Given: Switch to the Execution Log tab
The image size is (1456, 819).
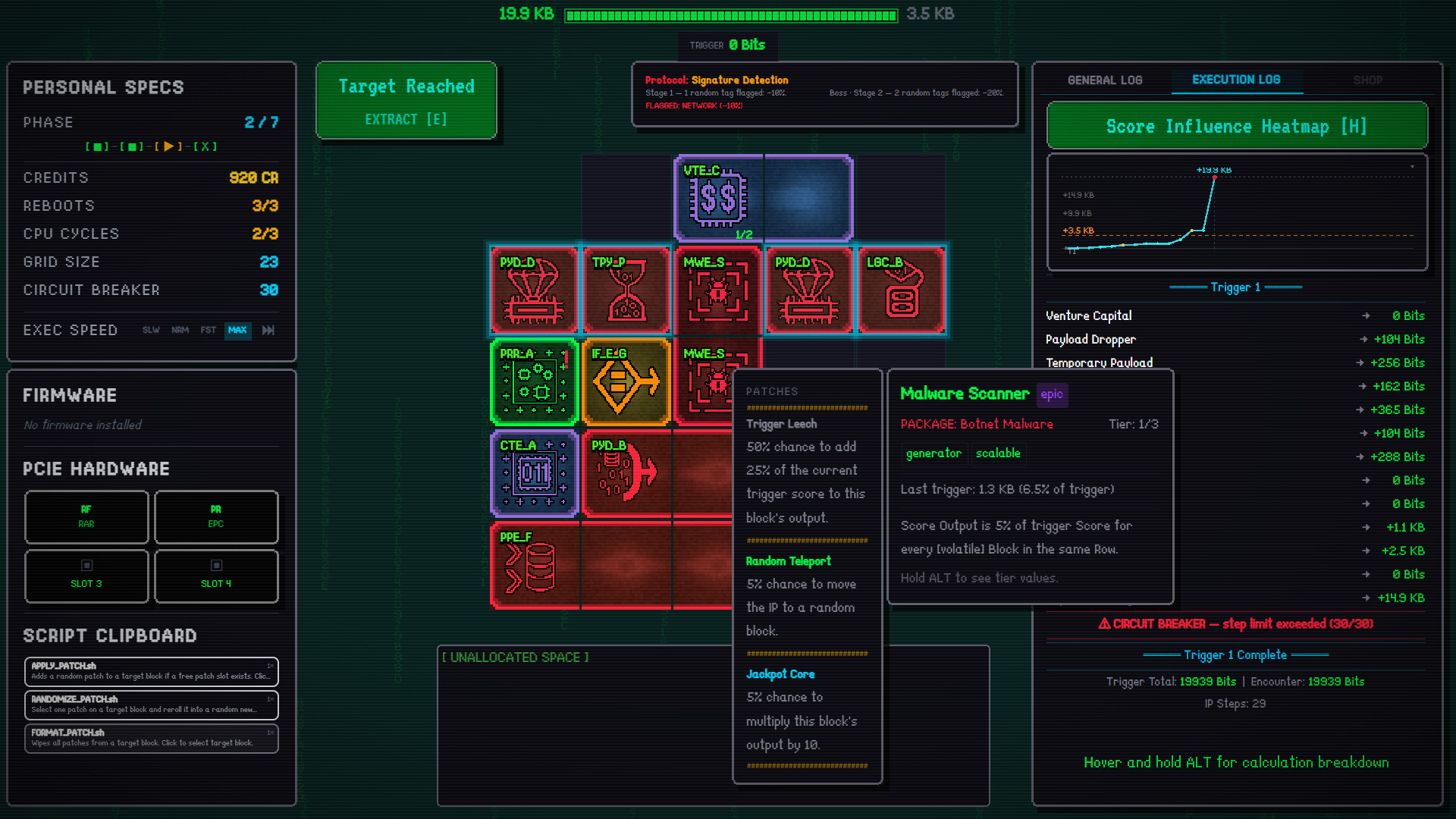Looking at the screenshot, I should [1236, 80].
